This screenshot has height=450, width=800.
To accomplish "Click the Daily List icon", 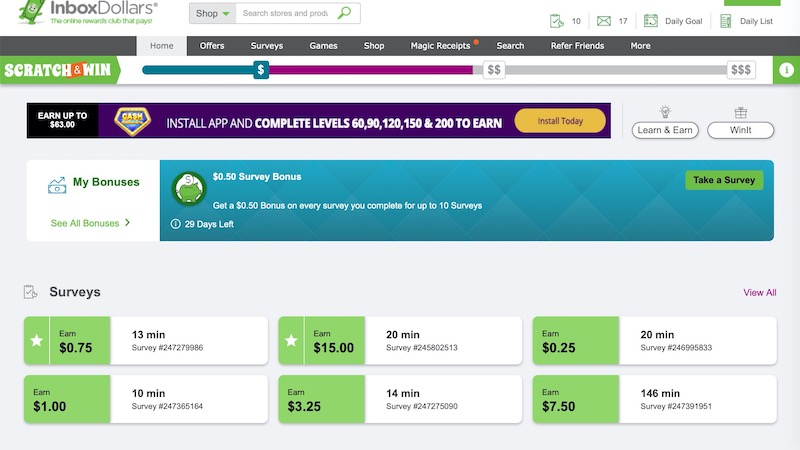I will [726, 21].
